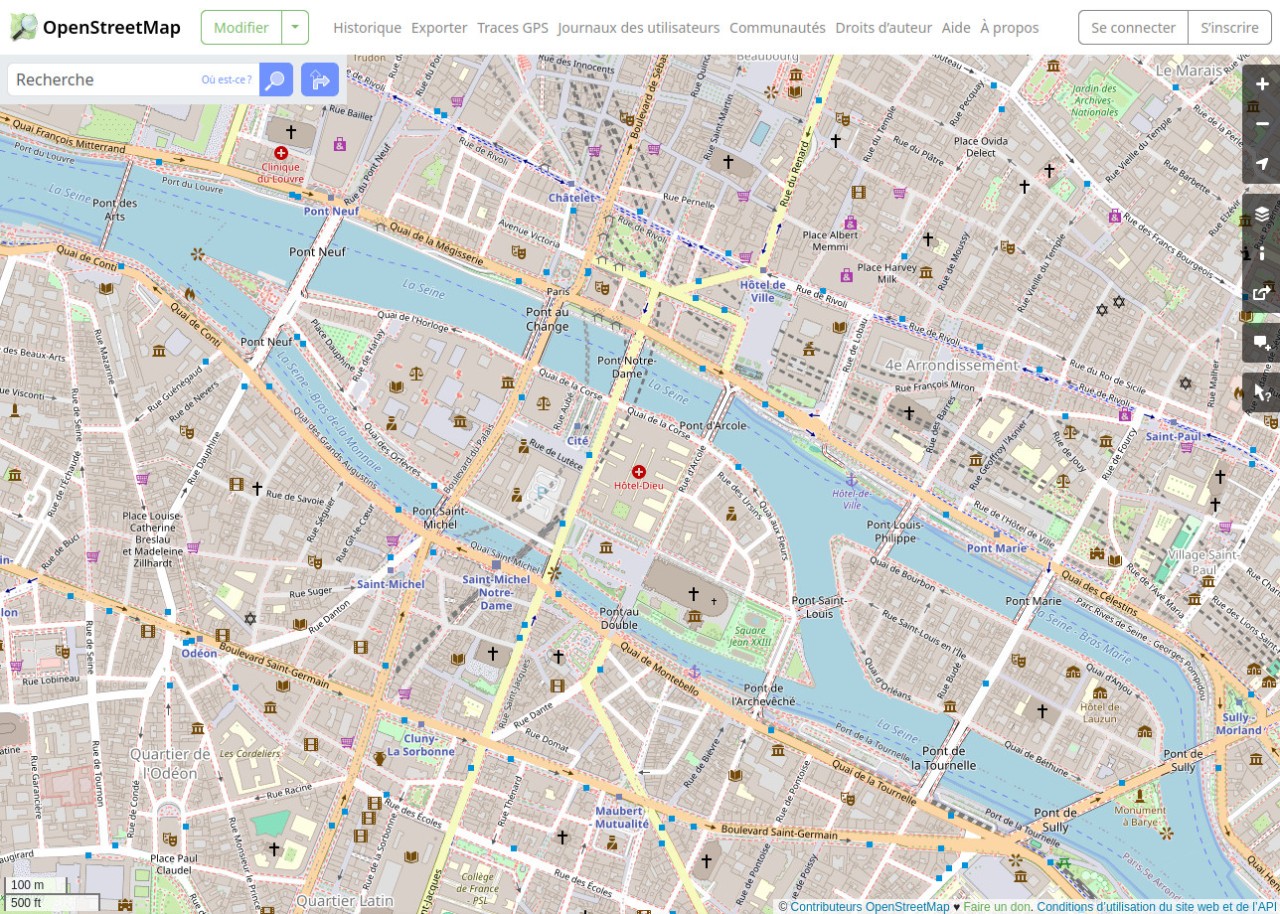
Task: Open the Aide menu item
Action: (x=956, y=27)
